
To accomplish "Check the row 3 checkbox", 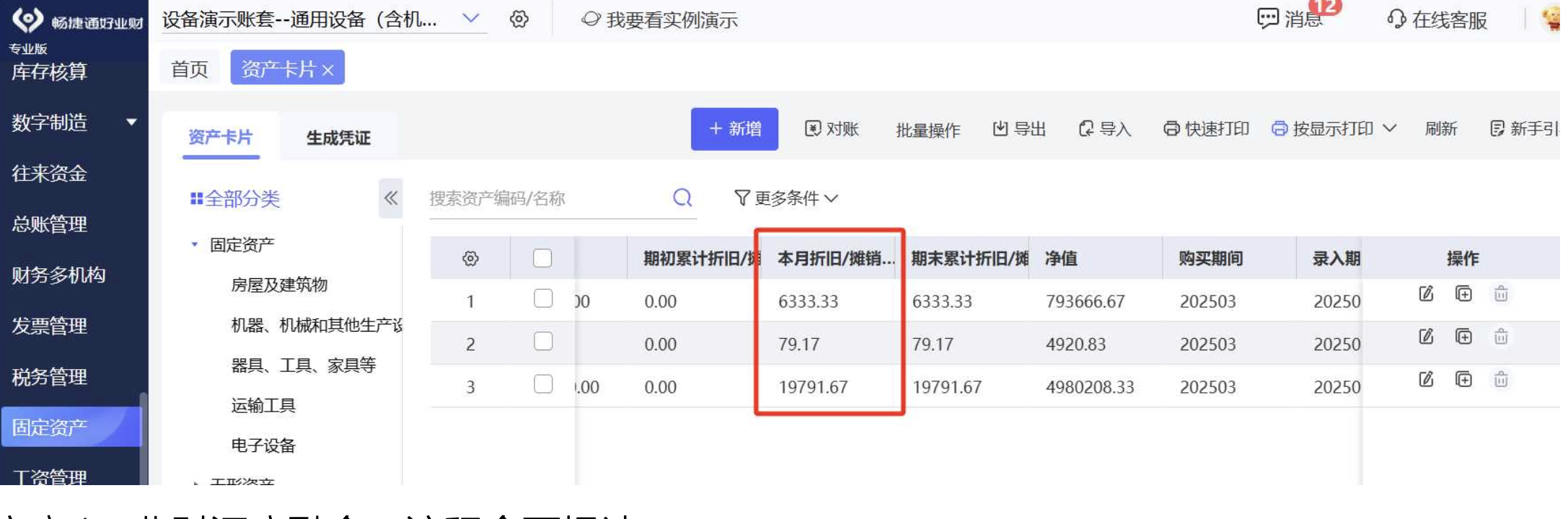I will click(543, 384).
